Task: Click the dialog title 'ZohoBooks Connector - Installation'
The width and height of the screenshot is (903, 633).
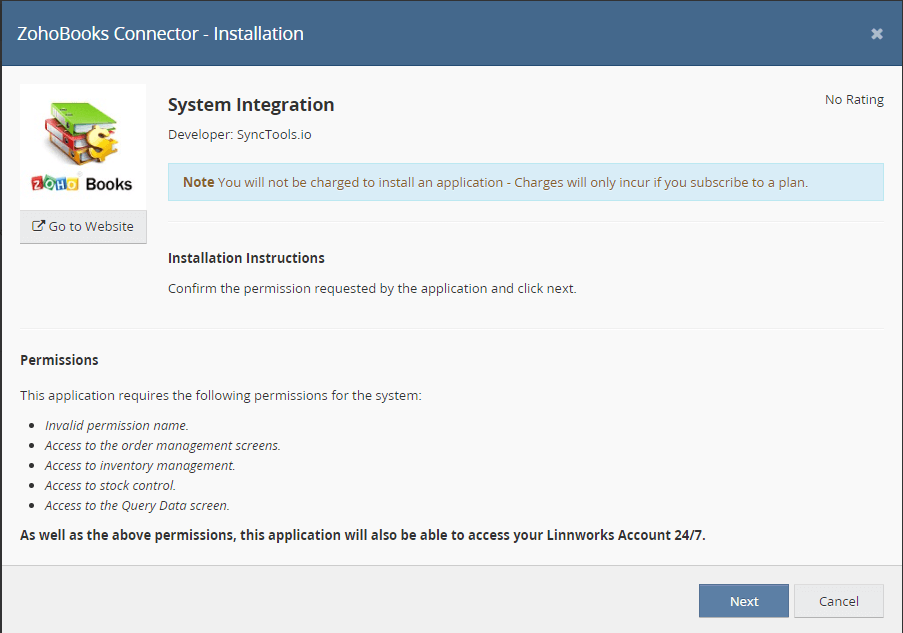Action: [160, 34]
